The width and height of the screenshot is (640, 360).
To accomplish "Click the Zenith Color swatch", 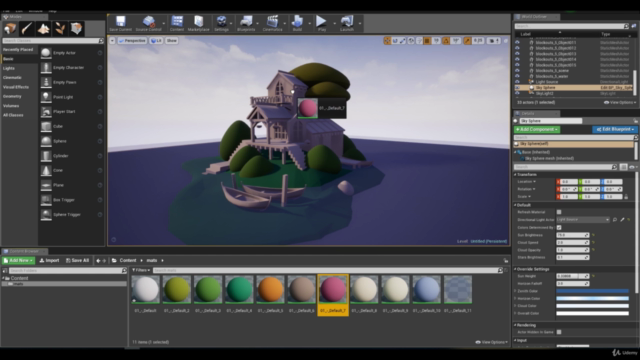I will point(592,291).
